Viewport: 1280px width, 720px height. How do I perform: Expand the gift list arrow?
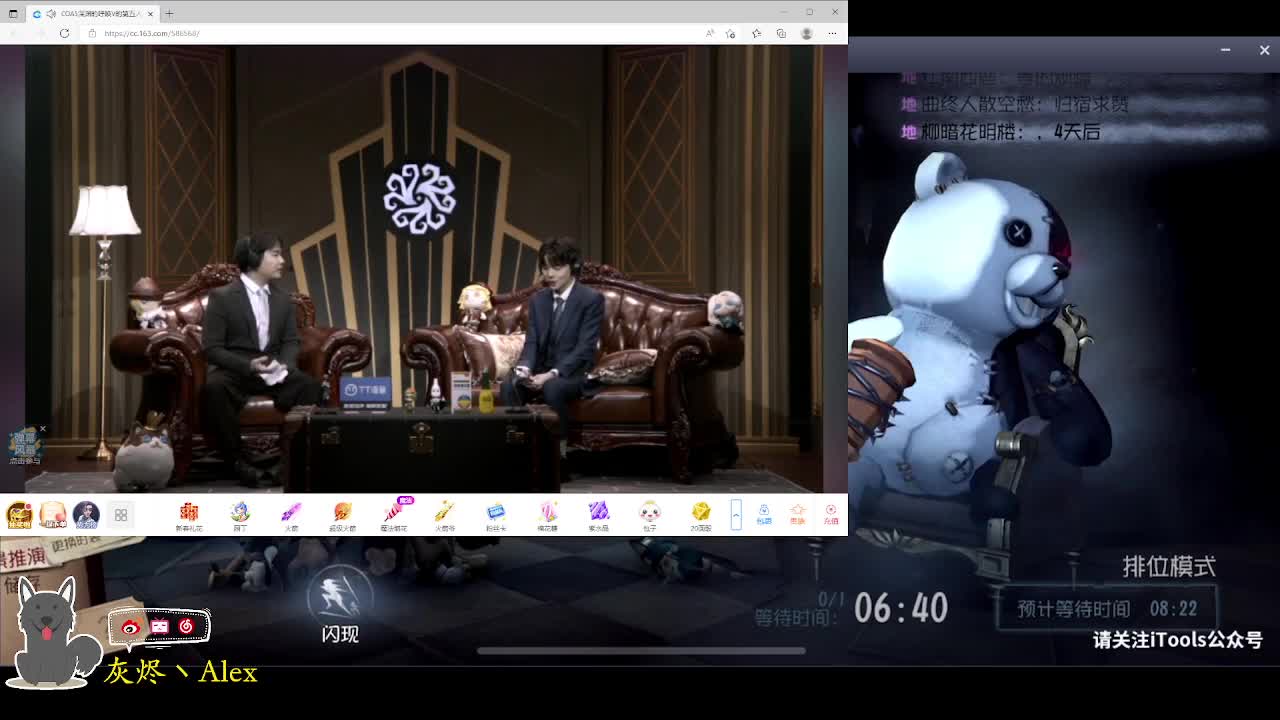736,514
